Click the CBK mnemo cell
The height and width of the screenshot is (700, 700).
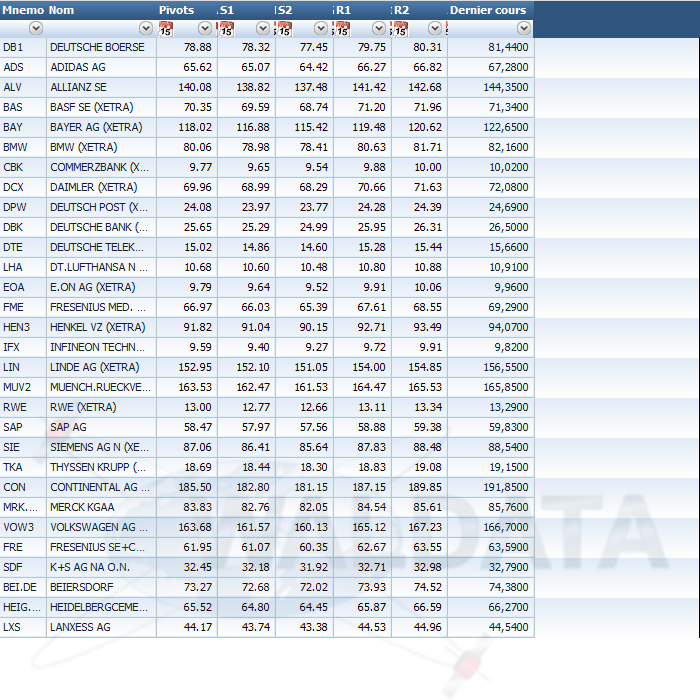23,167
